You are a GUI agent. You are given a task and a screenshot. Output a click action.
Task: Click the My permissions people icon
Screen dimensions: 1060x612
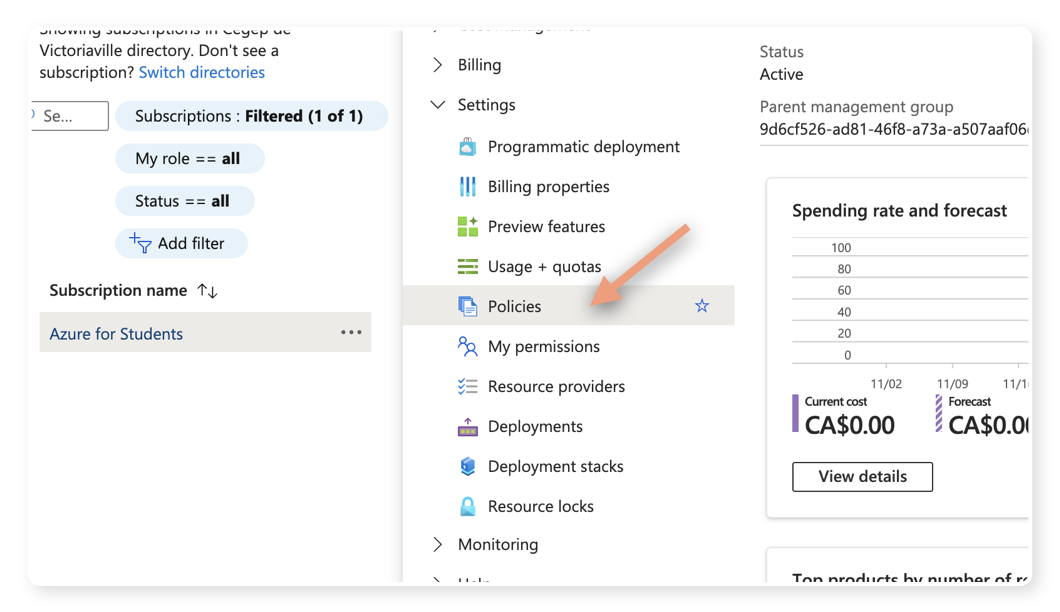[x=467, y=347]
